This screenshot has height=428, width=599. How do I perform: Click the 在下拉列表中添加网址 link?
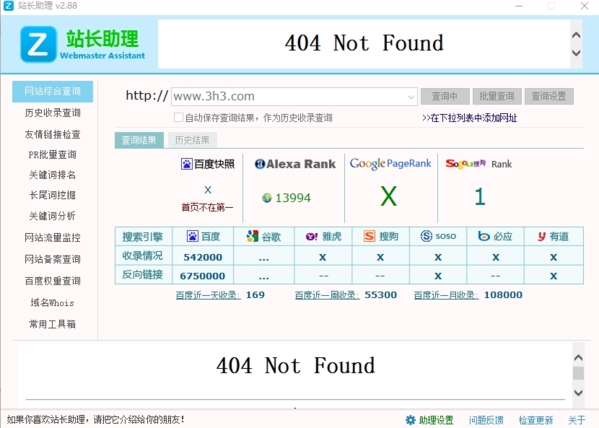tap(469, 118)
